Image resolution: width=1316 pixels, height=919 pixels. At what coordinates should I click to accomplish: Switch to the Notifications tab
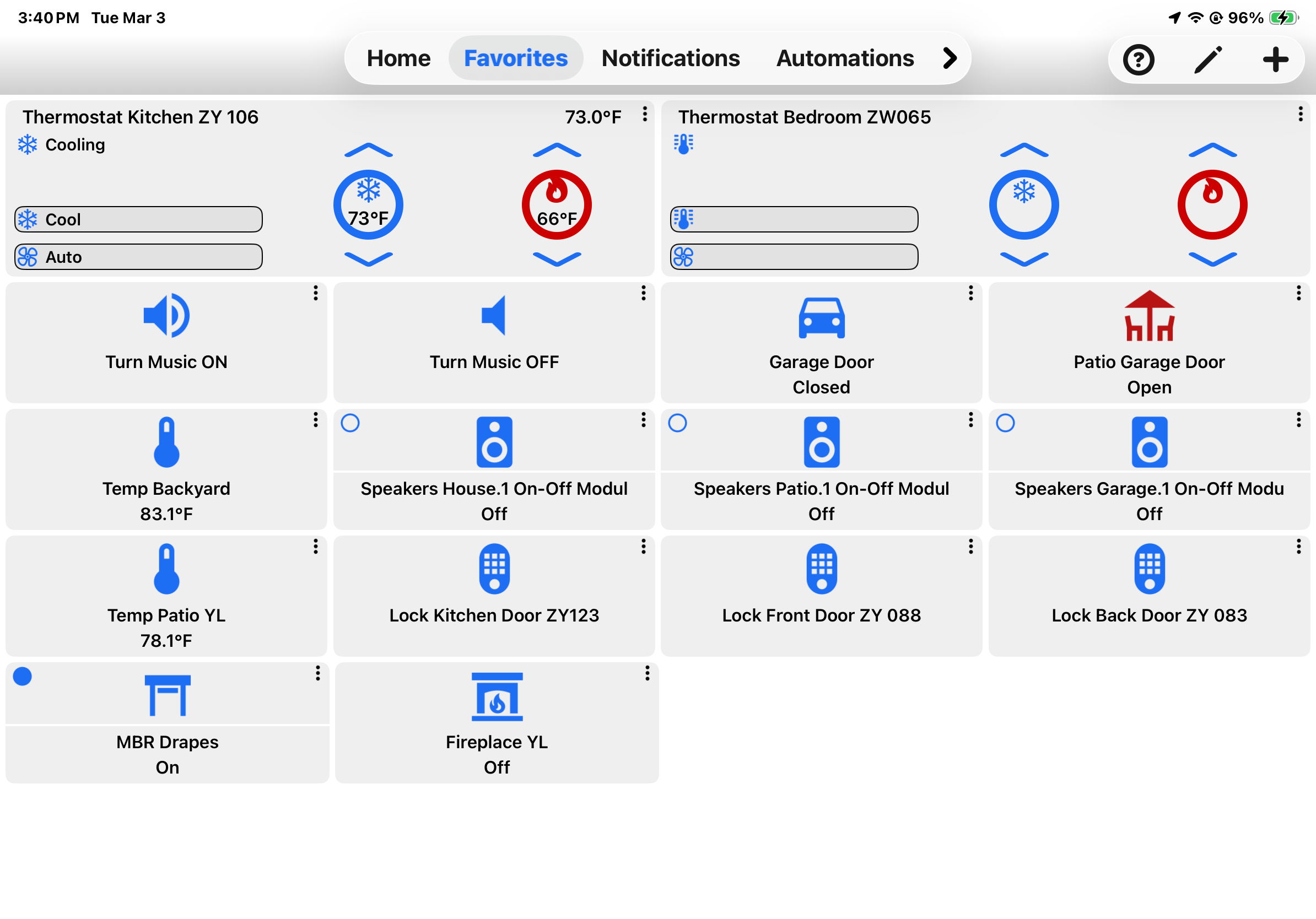pyautogui.click(x=671, y=58)
